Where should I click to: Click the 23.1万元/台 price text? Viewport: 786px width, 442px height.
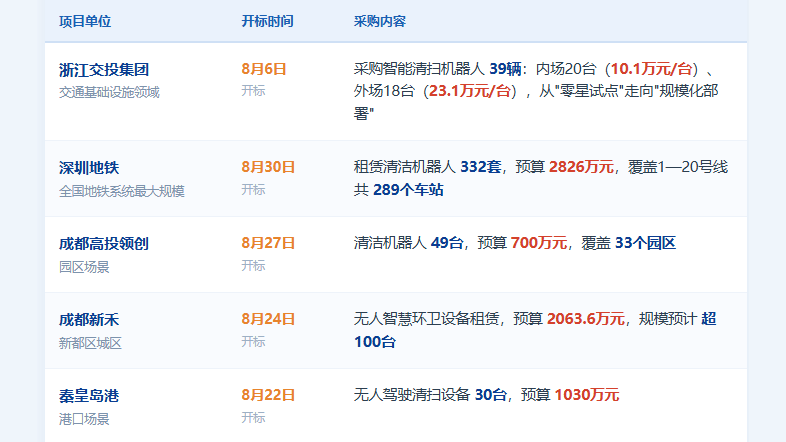click(x=470, y=91)
